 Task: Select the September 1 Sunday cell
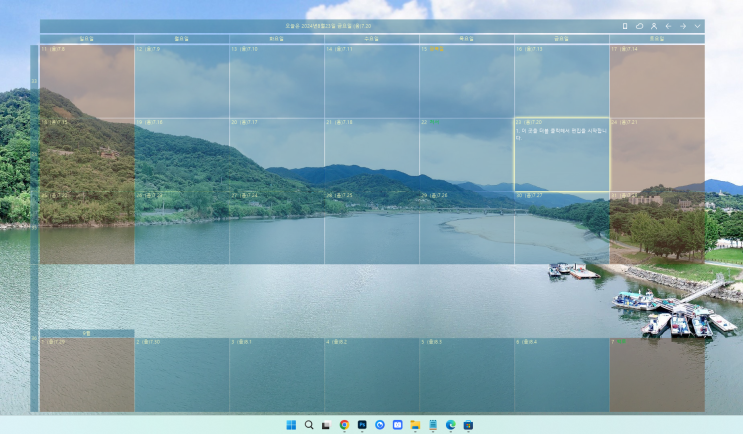87,375
